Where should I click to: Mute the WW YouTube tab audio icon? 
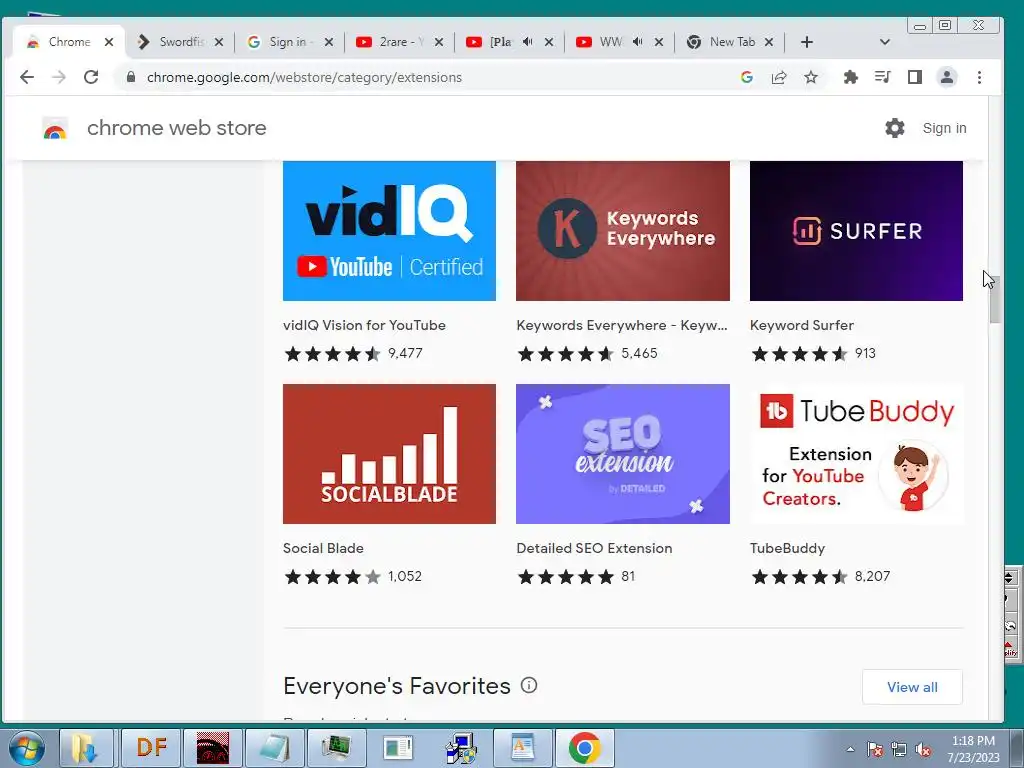coord(637,42)
